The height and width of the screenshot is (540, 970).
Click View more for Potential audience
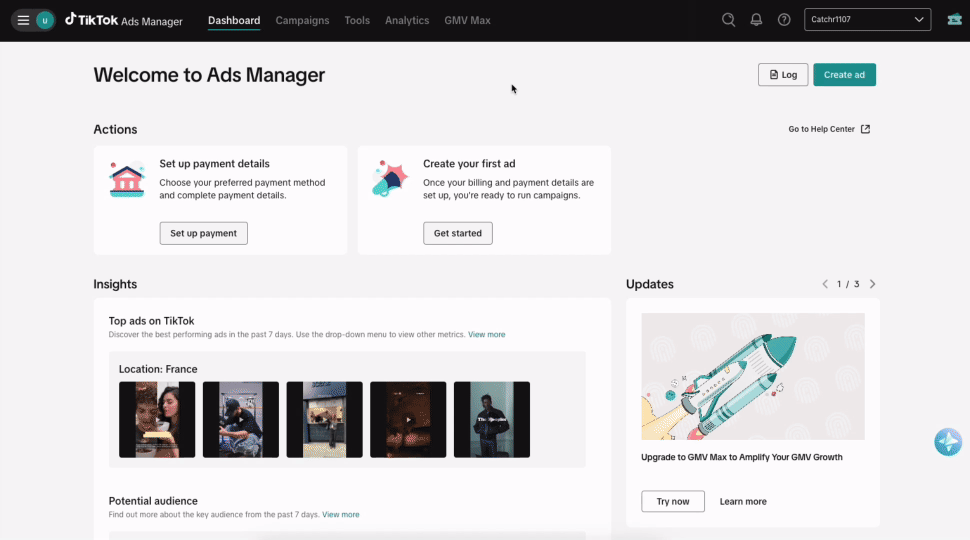340,515
